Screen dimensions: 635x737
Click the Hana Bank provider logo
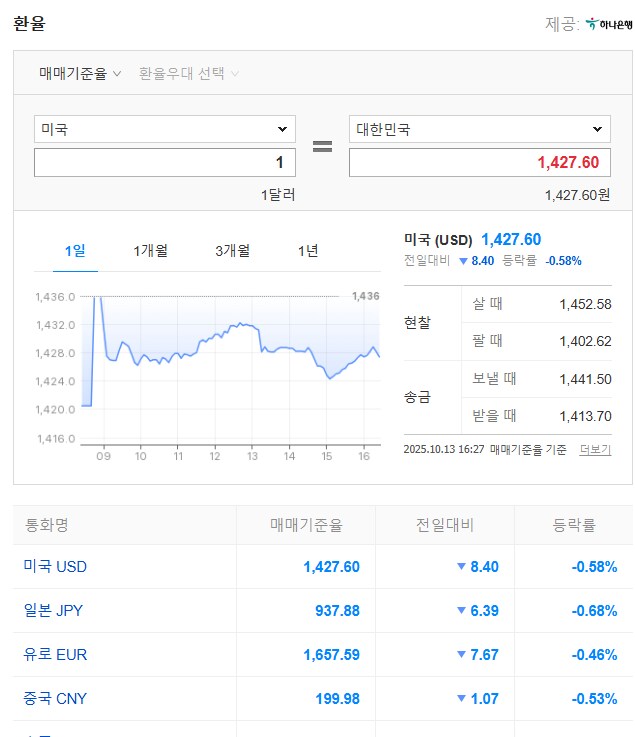point(609,24)
